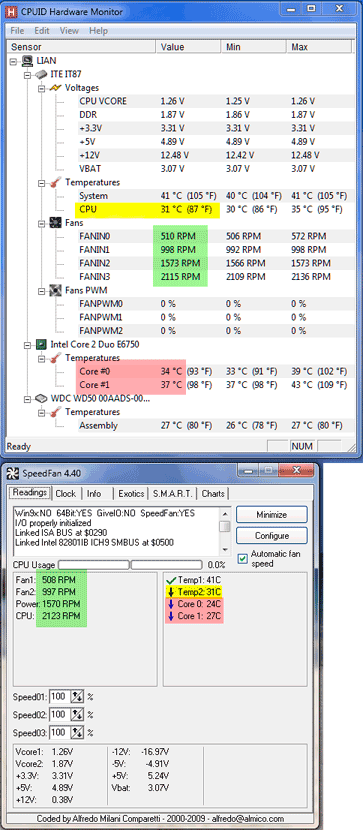363x830 pixels.
Task: Collapse the ITE IT87 tree node
Action: pos(28,75)
